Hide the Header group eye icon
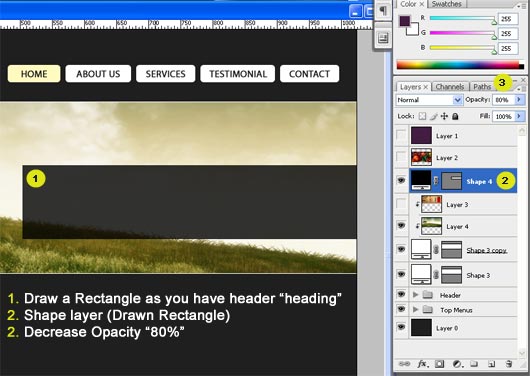This screenshot has width=530, height=376. click(401, 295)
